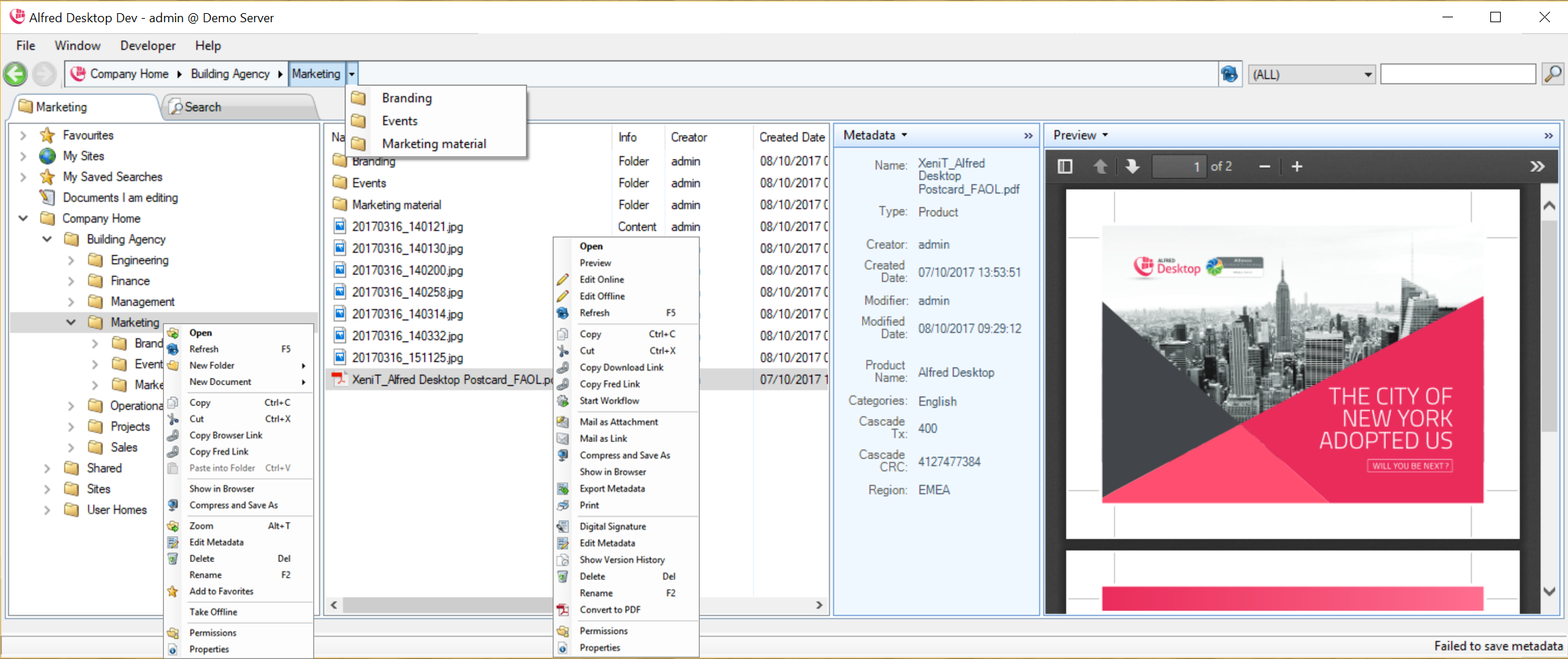Expand the Engineering folder in tree
1568x659 pixels.
tap(71, 261)
